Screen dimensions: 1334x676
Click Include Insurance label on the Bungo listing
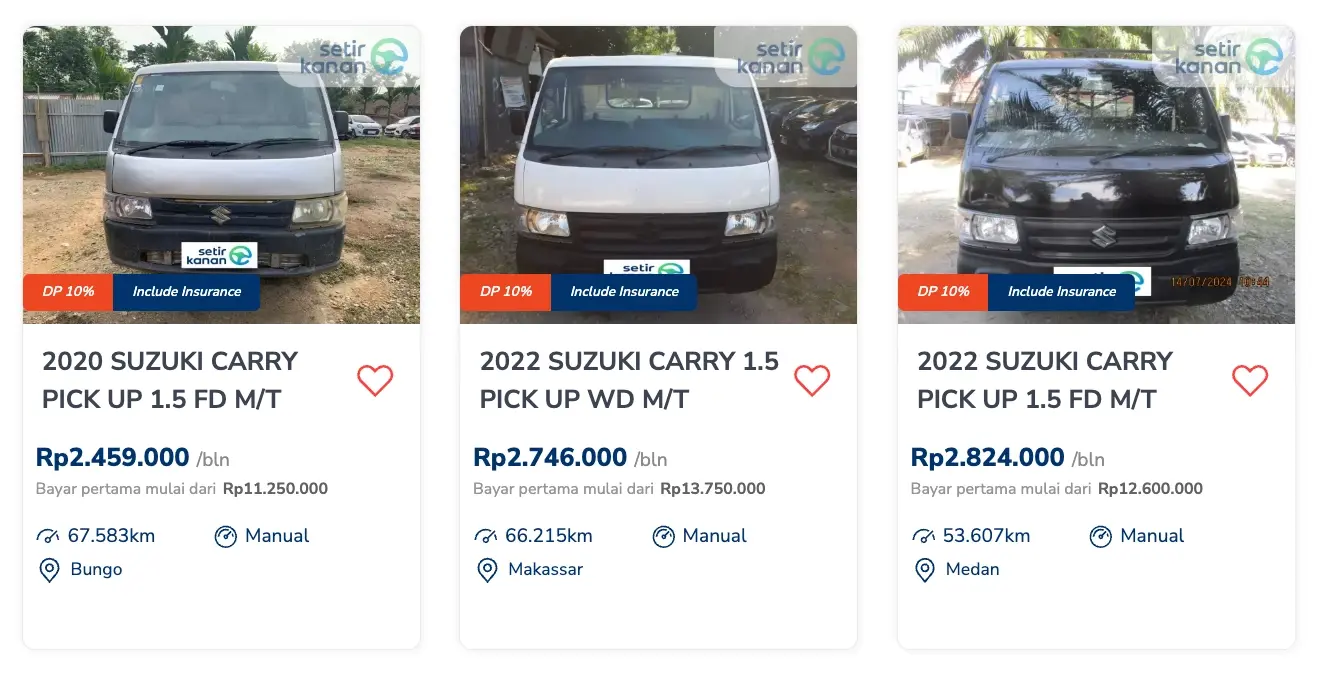point(186,292)
